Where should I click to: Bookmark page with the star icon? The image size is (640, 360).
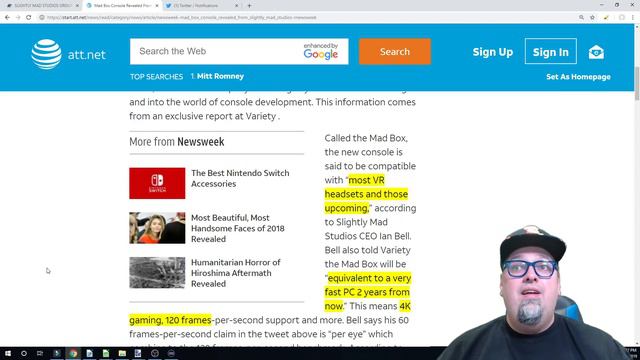pyautogui.click(x=592, y=18)
